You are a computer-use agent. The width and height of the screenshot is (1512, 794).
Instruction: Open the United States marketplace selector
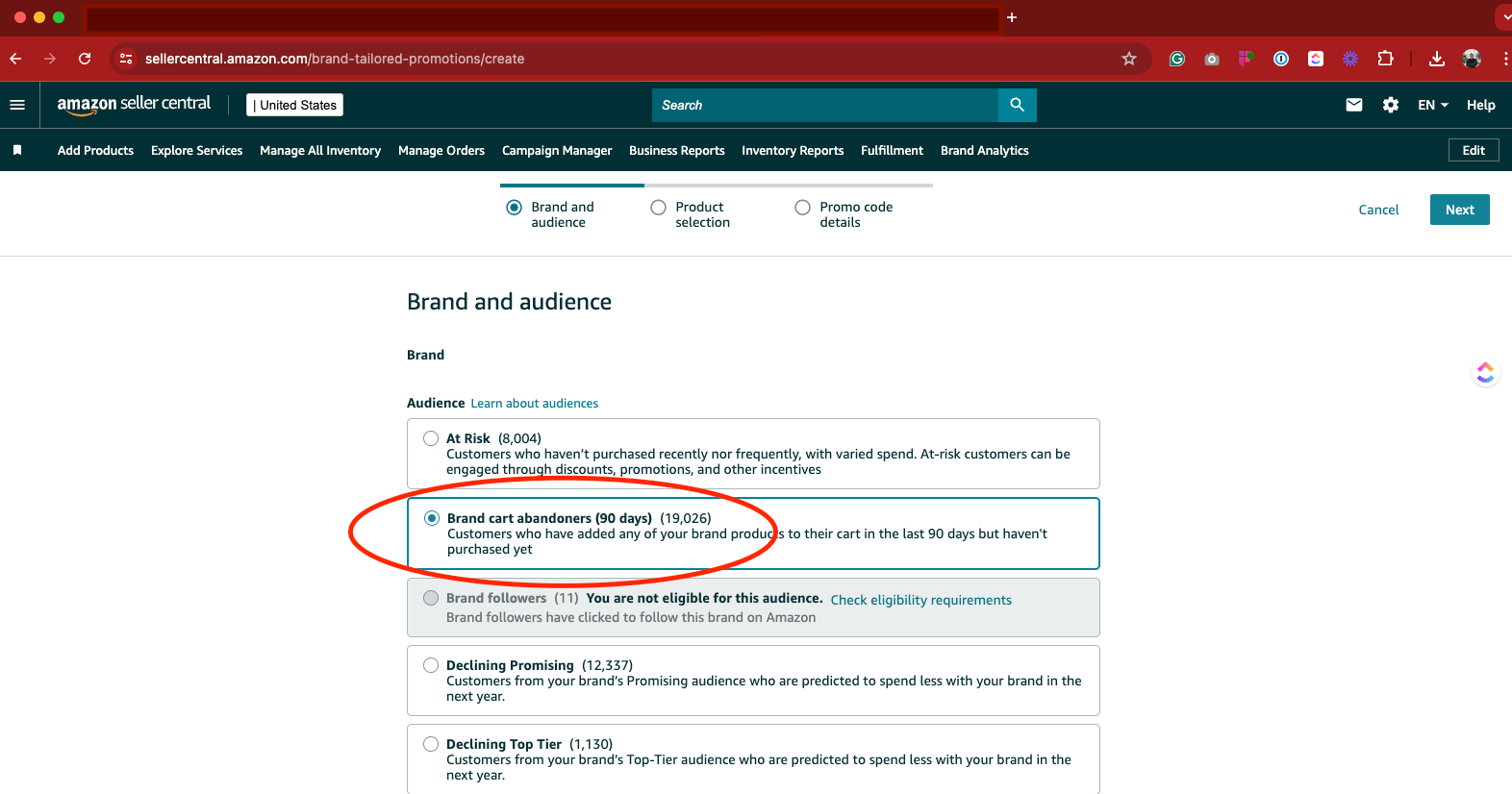tap(295, 105)
